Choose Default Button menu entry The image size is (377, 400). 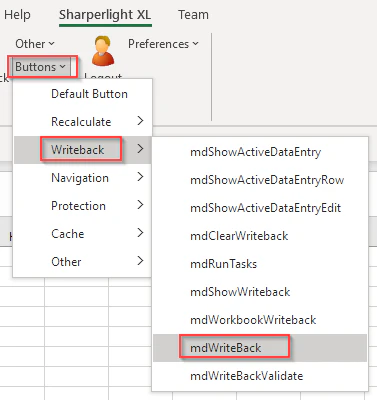pyautogui.click(x=83, y=94)
